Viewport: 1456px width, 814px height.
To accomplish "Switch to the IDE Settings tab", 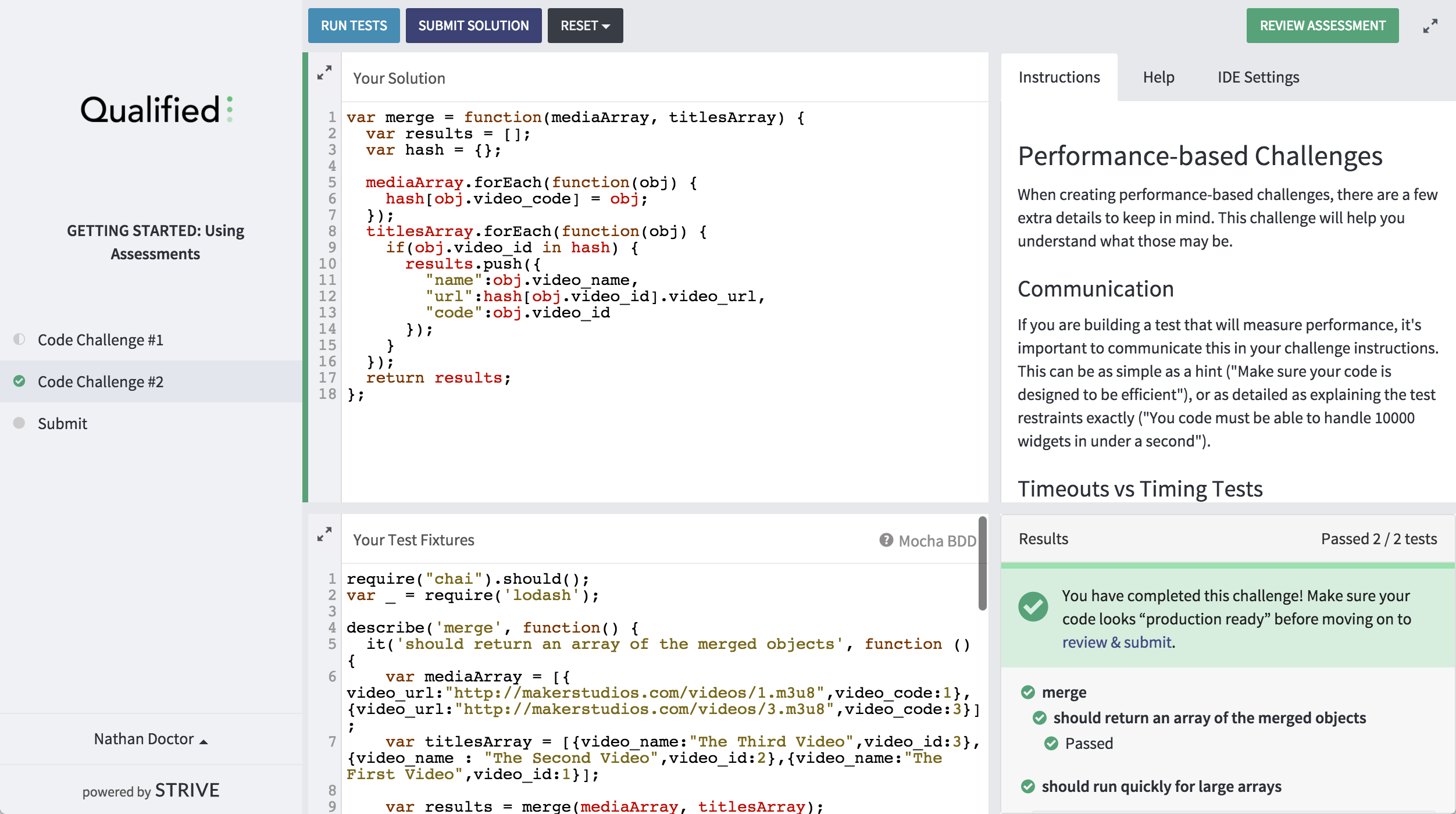I will (x=1258, y=77).
